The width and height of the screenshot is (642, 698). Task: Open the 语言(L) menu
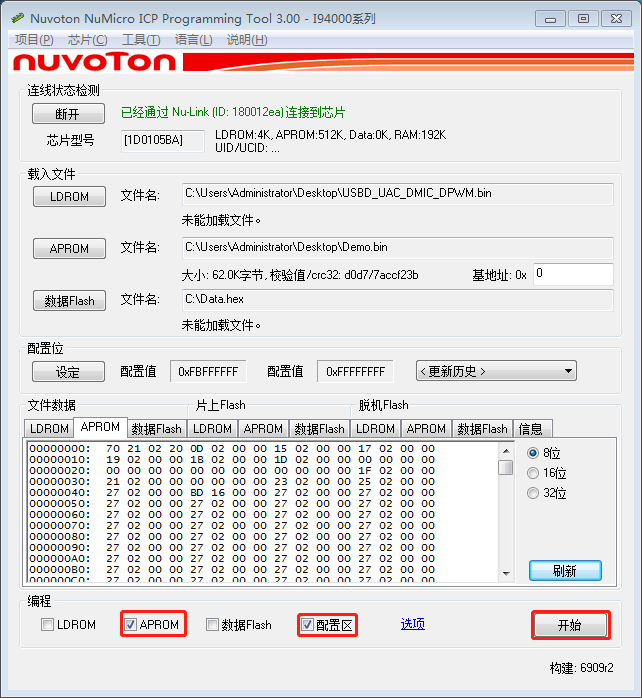point(193,40)
